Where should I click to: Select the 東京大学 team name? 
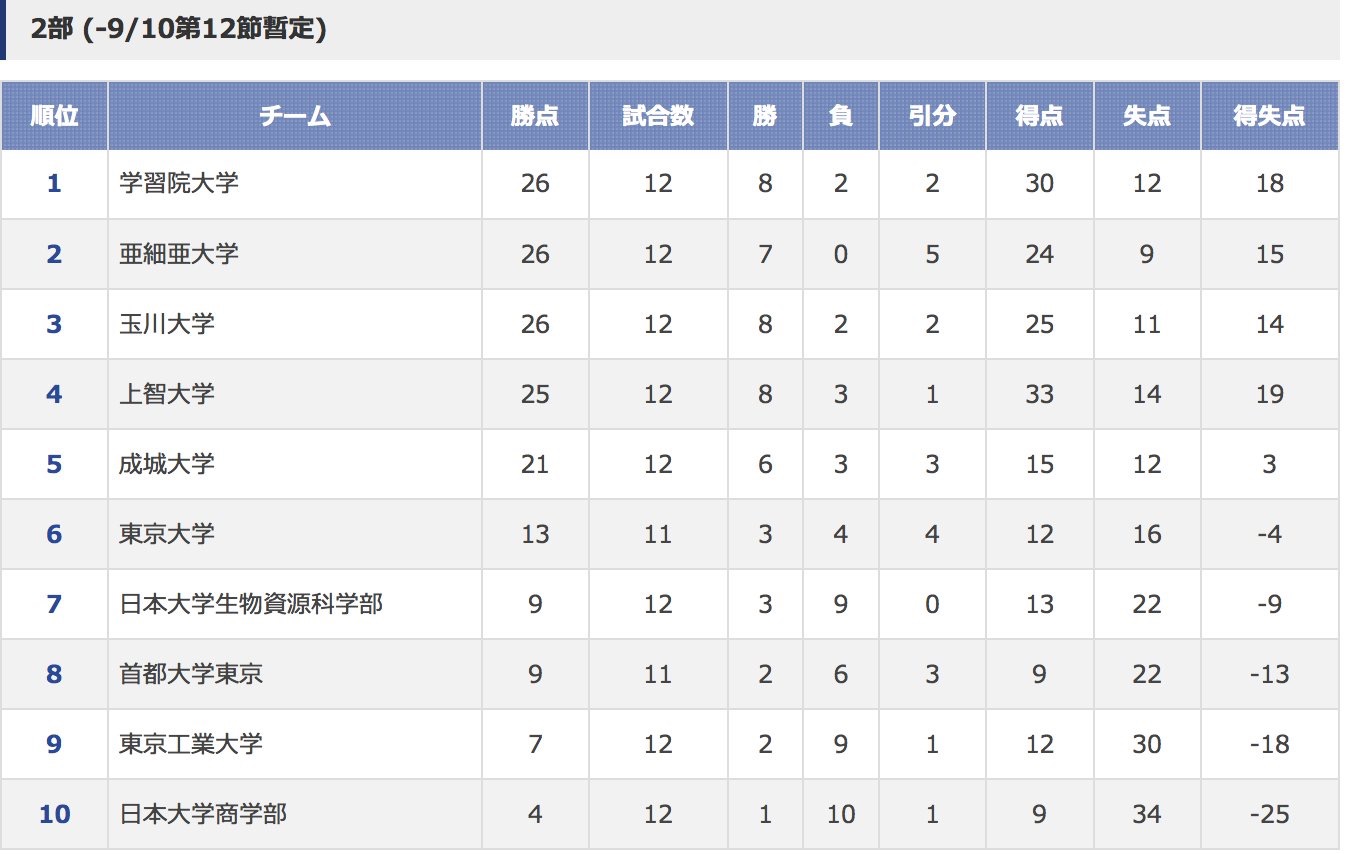(x=167, y=534)
